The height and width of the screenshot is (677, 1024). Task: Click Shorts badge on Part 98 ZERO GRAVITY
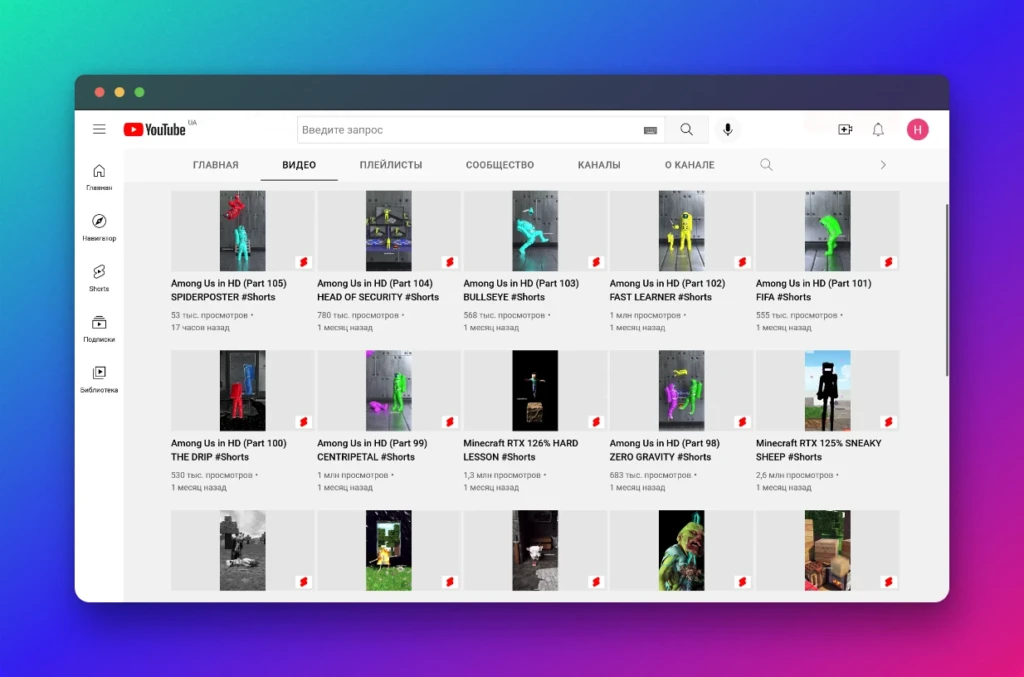(743, 422)
